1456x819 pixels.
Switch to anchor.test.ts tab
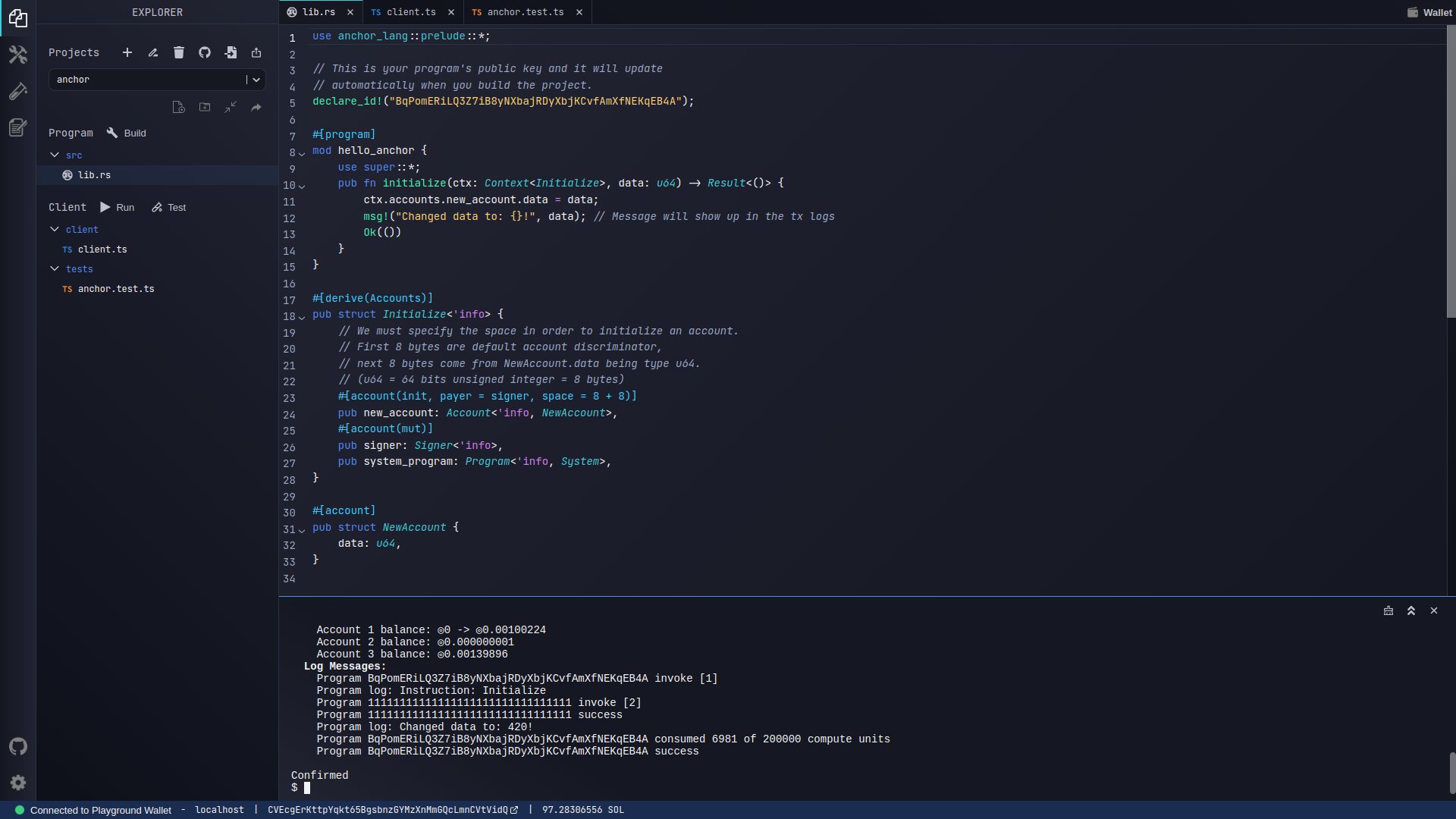tap(525, 12)
